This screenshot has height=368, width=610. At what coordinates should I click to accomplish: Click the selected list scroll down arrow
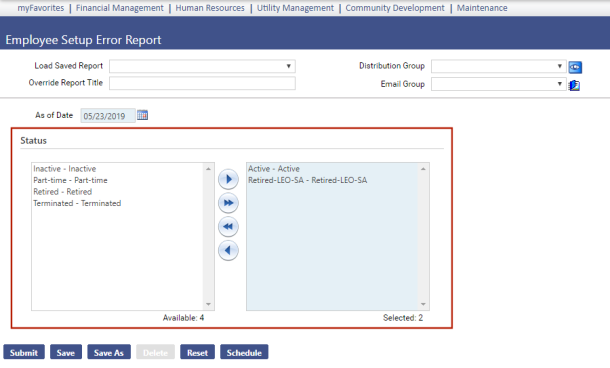pyautogui.click(x=423, y=304)
